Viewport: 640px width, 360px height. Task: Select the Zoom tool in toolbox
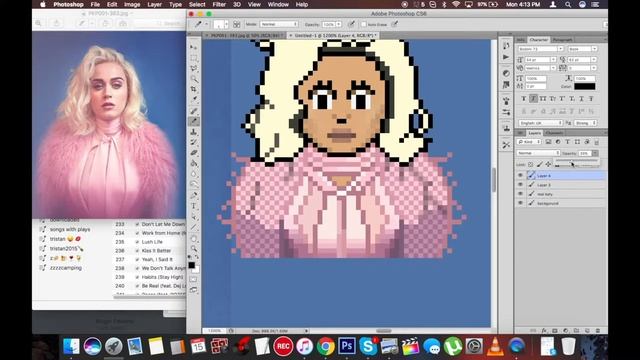(x=193, y=248)
